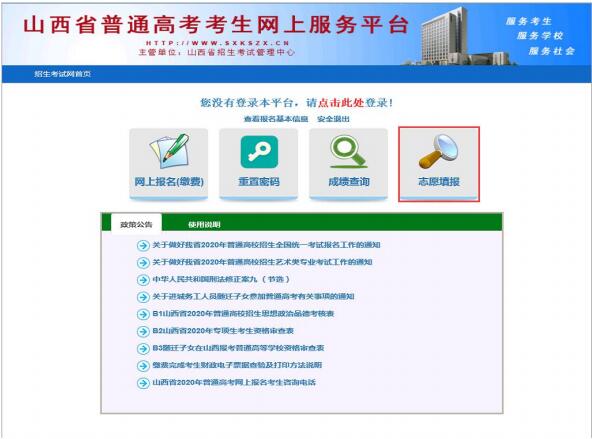The width and height of the screenshot is (592, 439).
Task: Click arrow icon beside 艺术类专业考试通知
Action: click(143, 262)
